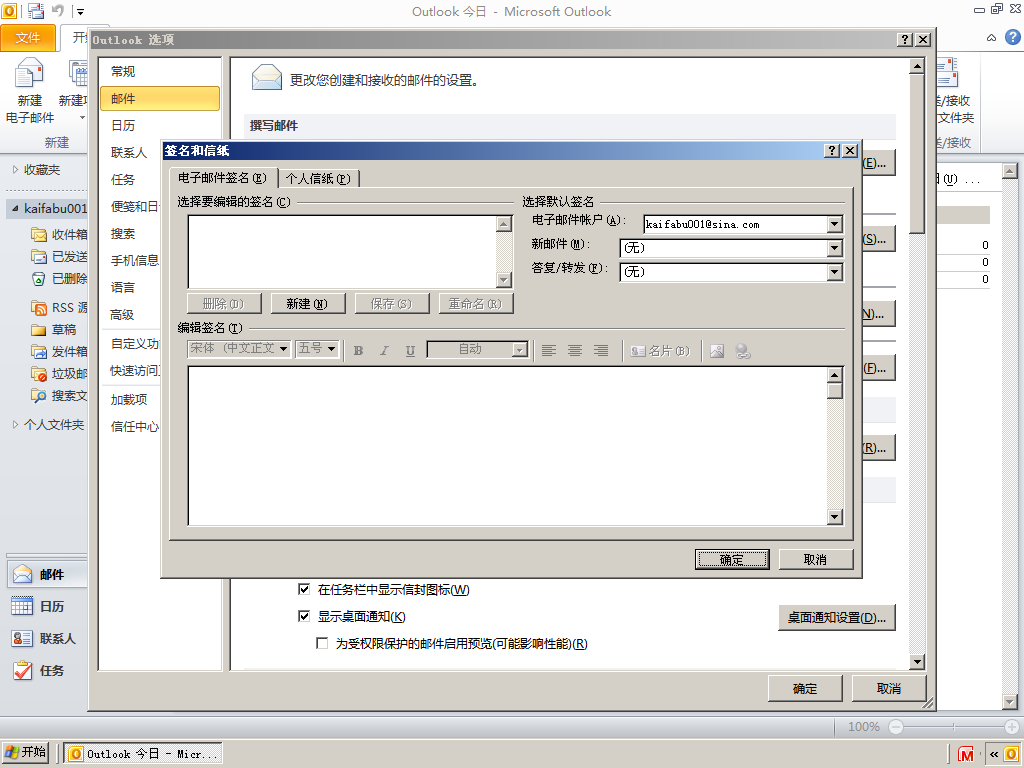Click the 名片 business card button
The image size is (1024, 768).
pyautogui.click(x=660, y=351)
